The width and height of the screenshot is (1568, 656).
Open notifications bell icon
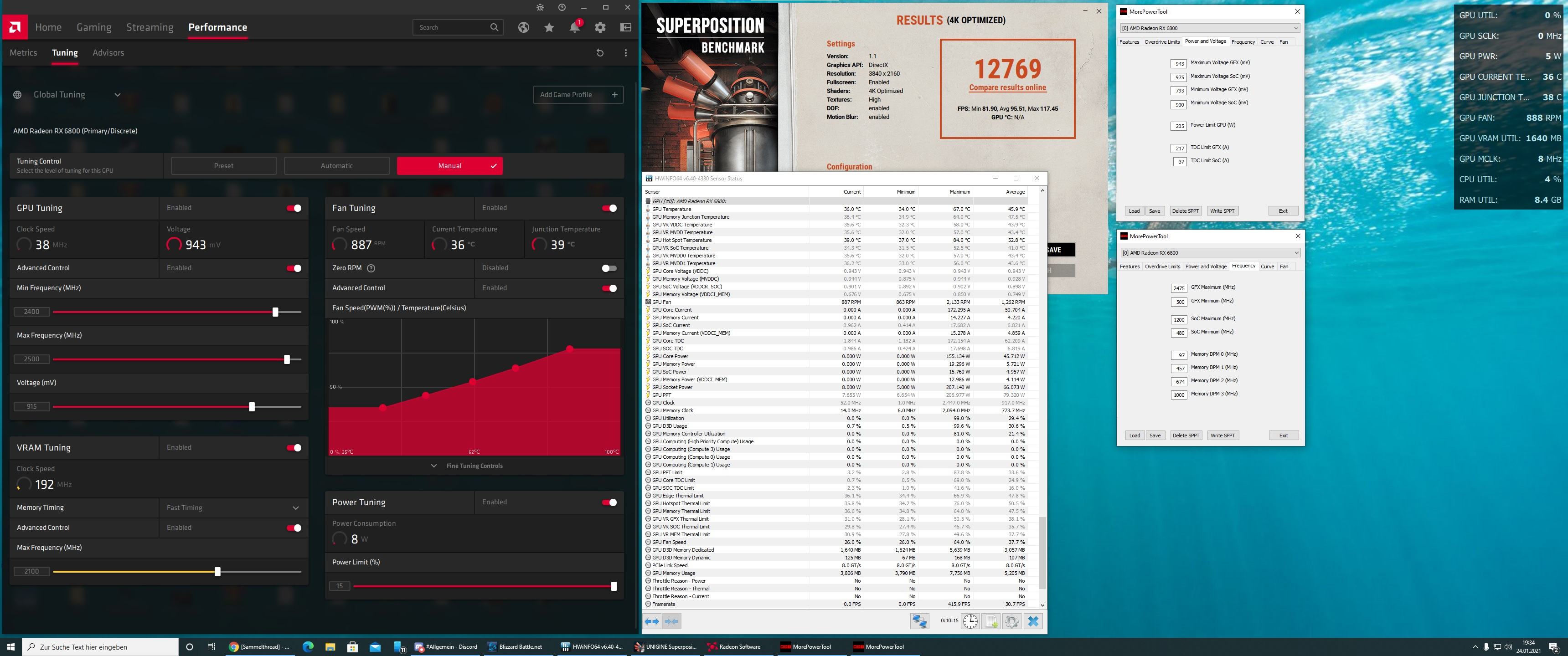coord(574,27)
